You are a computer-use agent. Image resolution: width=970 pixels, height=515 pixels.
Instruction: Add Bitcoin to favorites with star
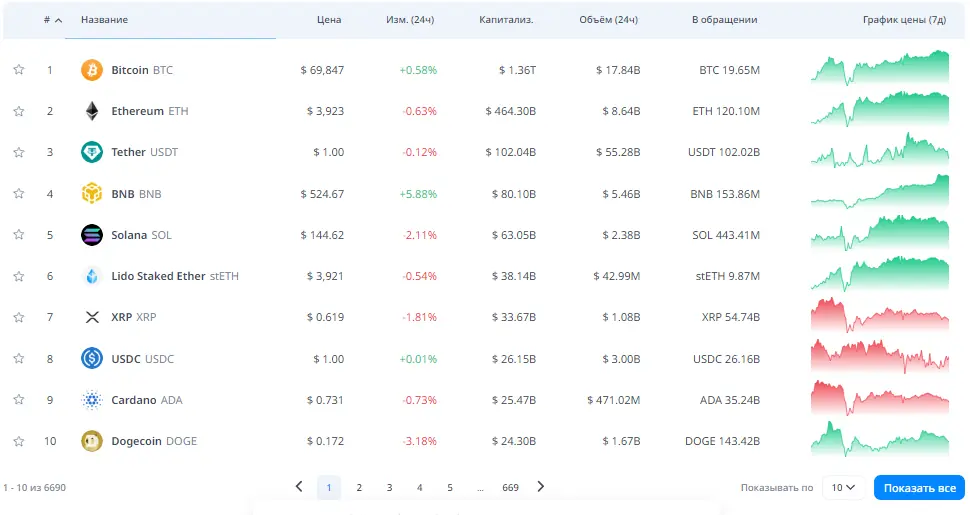click(x=19, y=69)
